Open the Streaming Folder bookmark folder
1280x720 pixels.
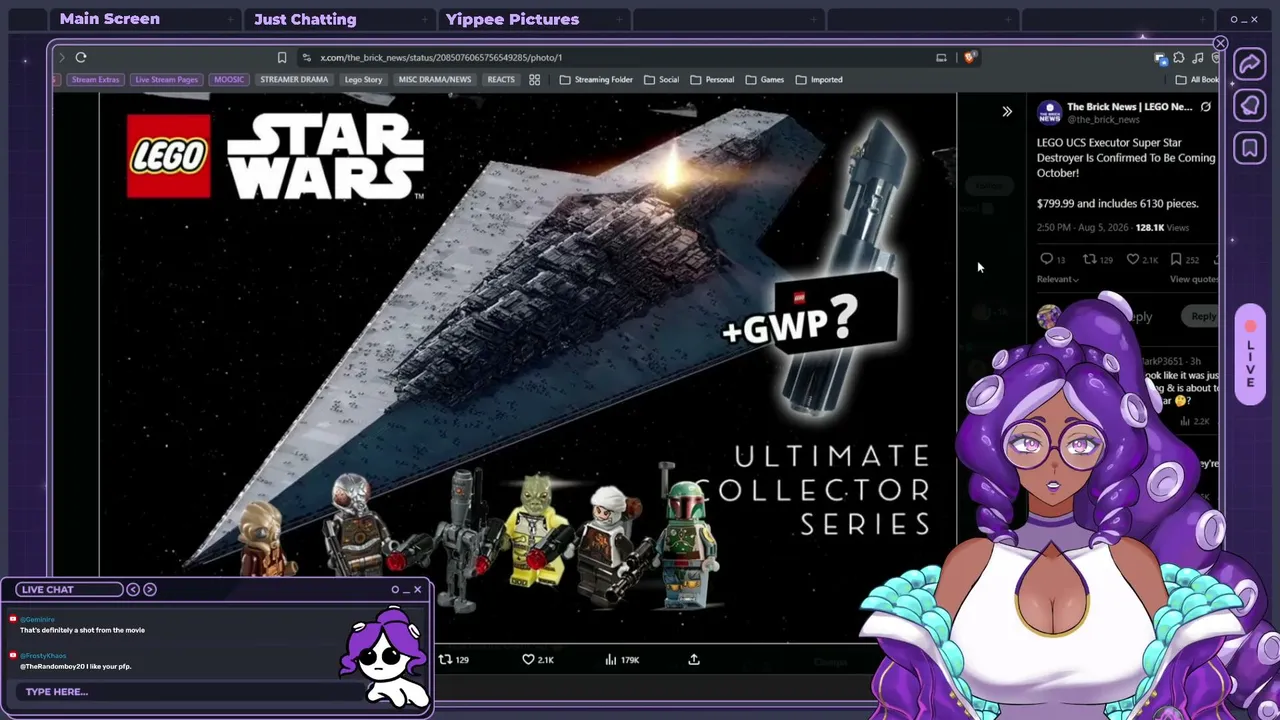[596, 80]
